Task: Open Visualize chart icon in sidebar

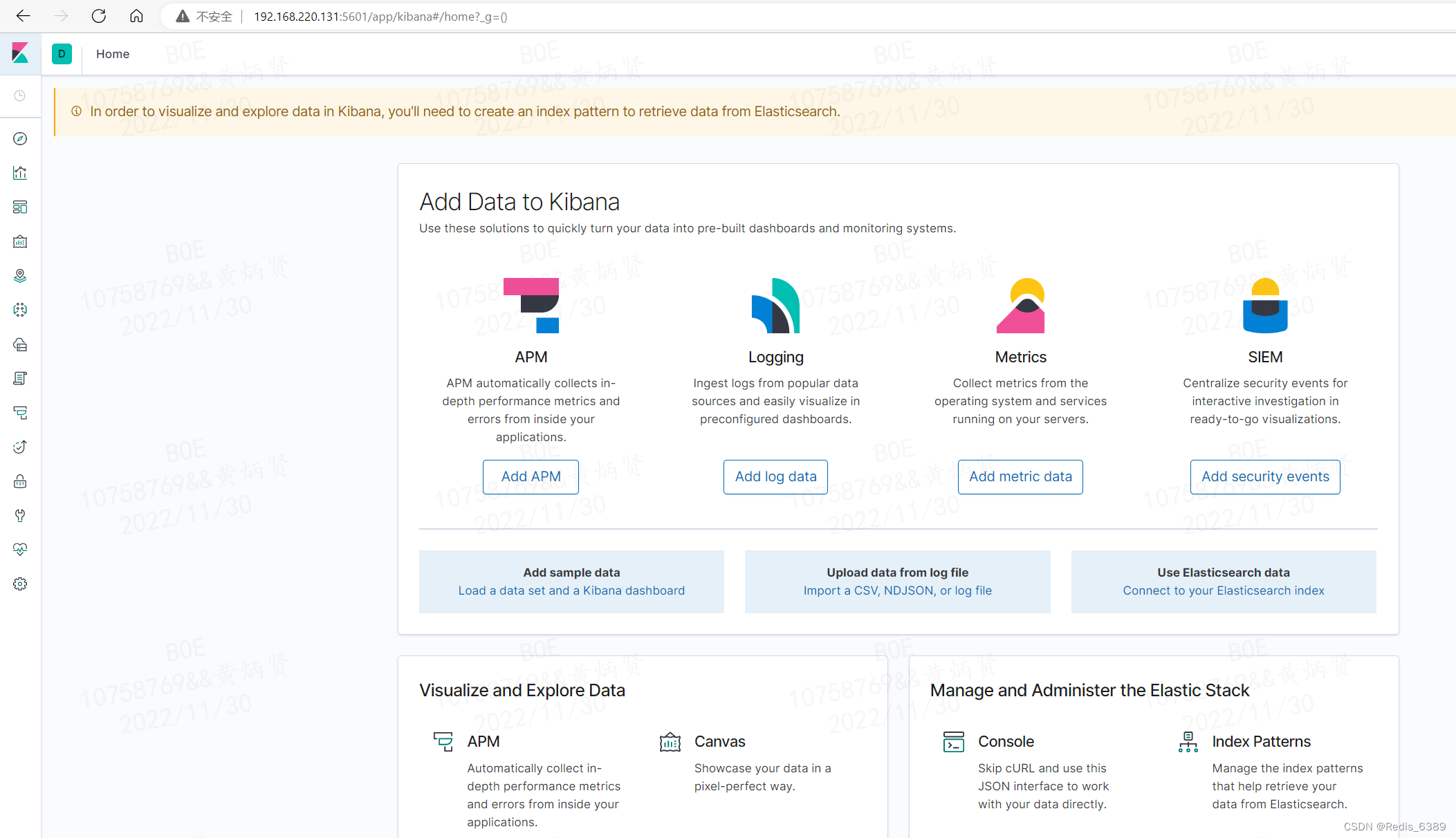Action: click(x=20, y=173)
